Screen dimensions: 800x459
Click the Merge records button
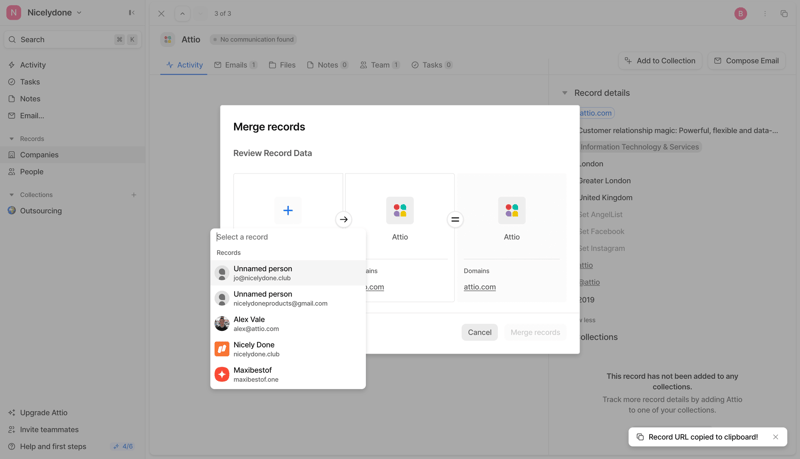click(535, 332)
